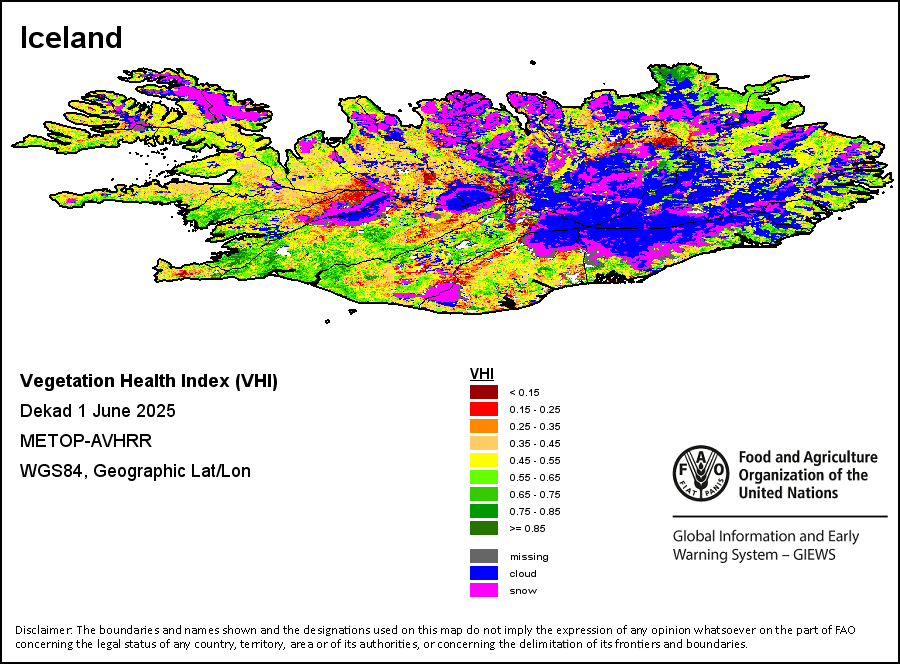Click the 'WGS84, Geographic Lat/Lon' text
Viewport: 900px width, 664px height.
point(135,471)
